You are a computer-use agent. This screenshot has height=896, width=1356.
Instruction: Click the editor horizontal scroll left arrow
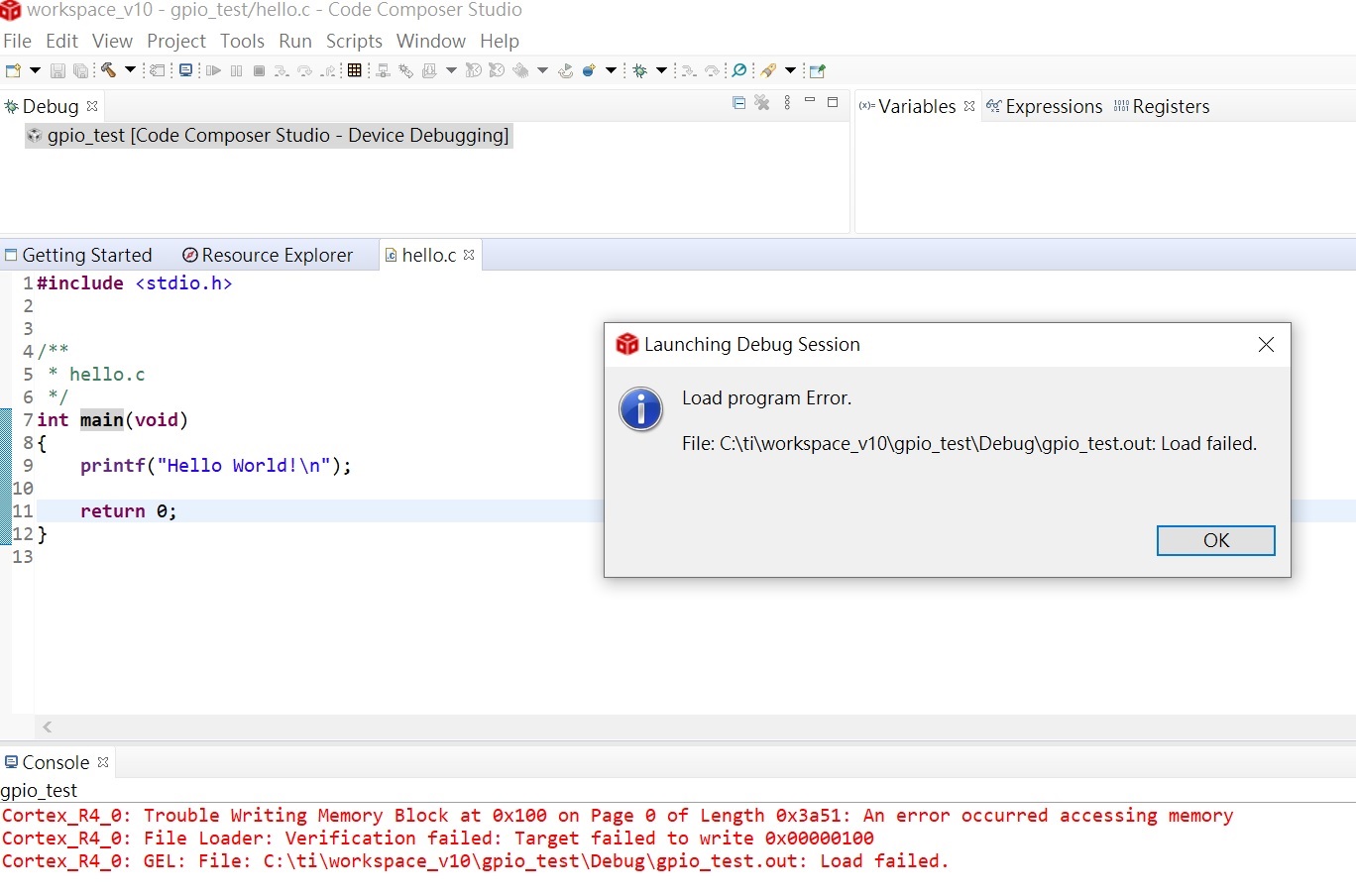coord(47,727)
